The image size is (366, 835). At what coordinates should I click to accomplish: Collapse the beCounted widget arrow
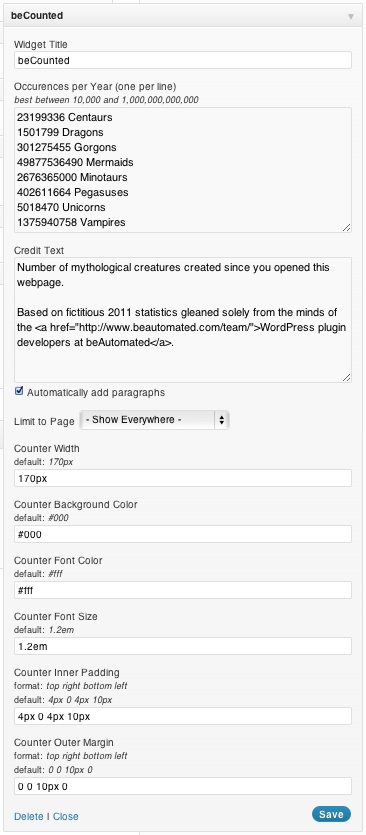click(x=351, y=16)
